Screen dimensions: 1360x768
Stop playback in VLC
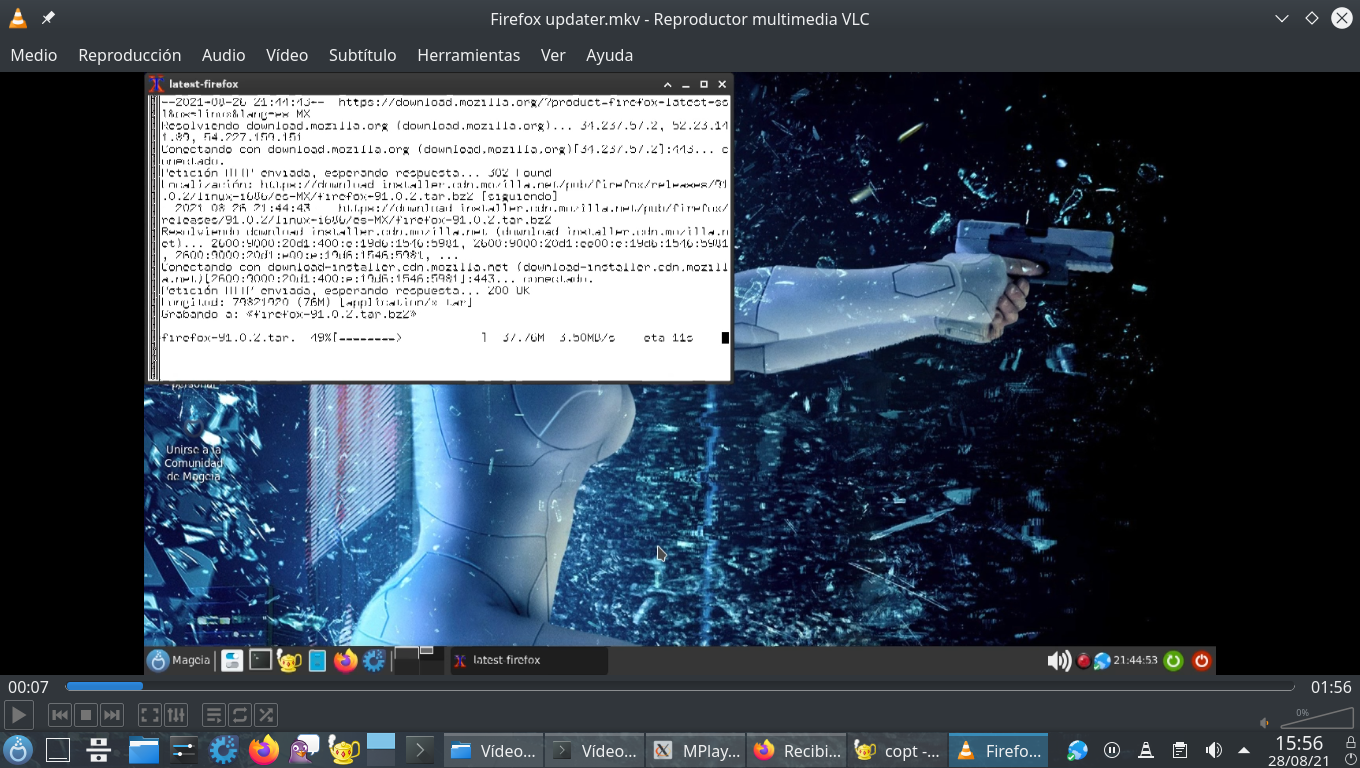(86, 715)
